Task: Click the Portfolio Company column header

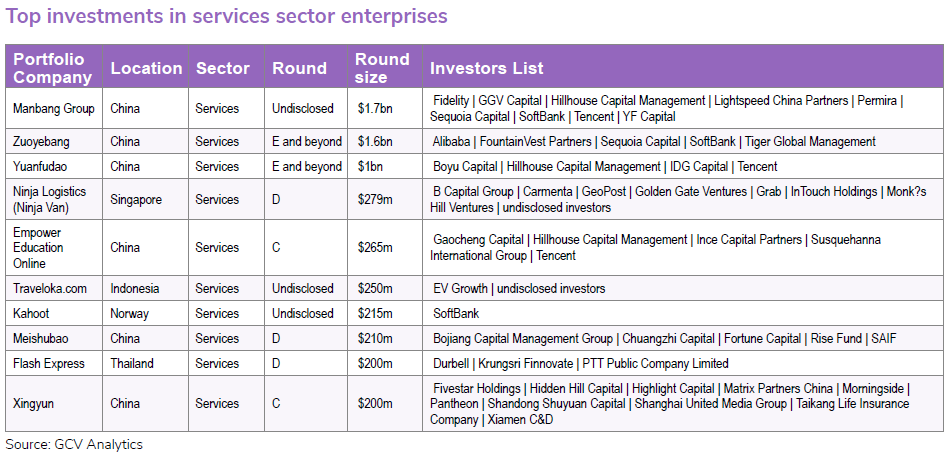Action: click(x=53, y=68)
